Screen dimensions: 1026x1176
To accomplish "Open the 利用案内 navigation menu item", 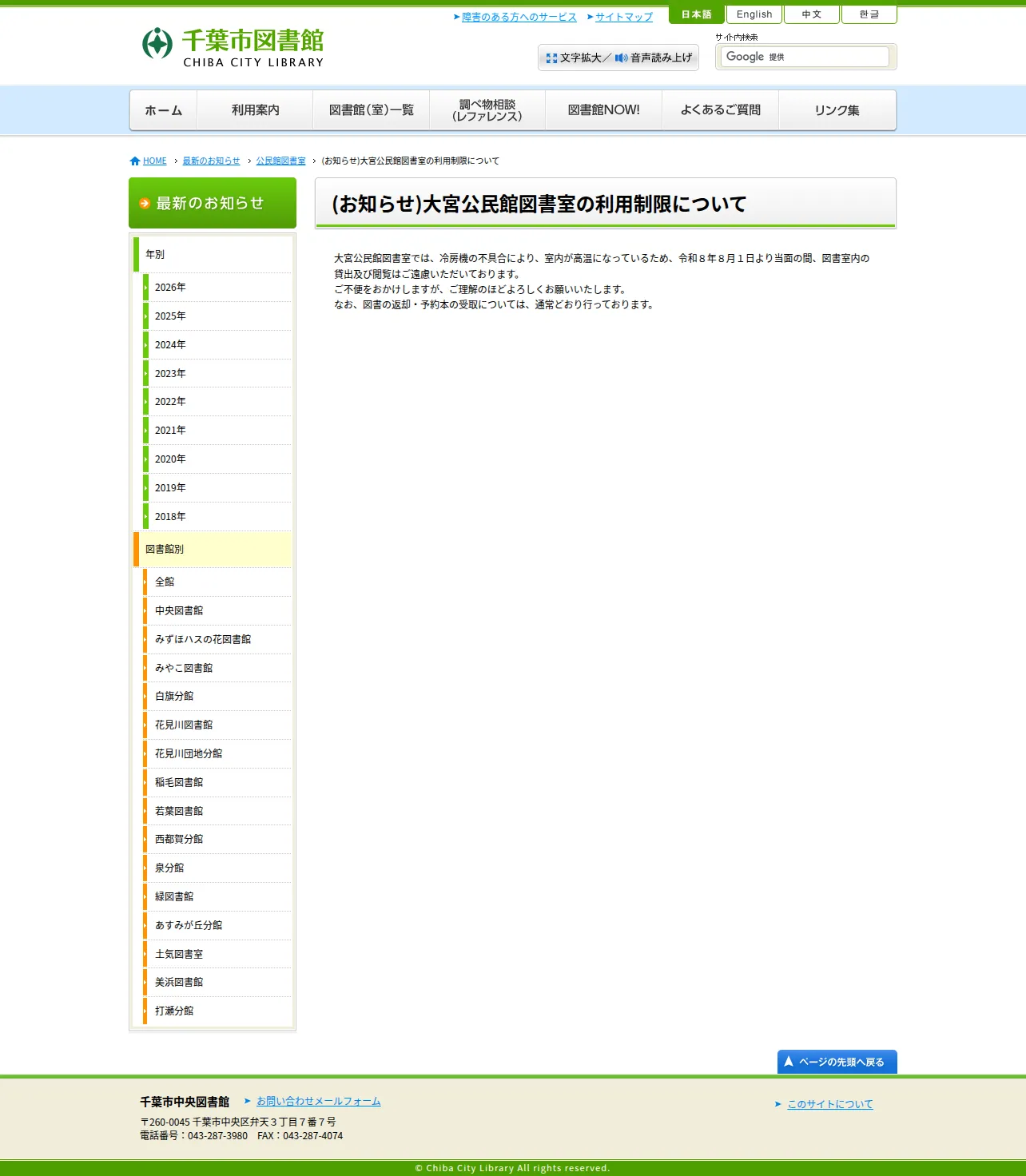I will (256, 110).
